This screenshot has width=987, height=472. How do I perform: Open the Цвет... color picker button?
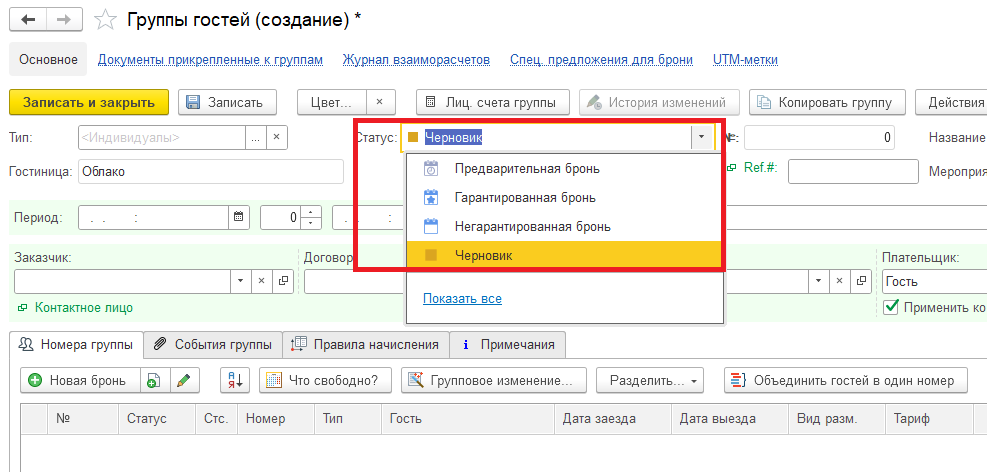click(x=331, y=103)
